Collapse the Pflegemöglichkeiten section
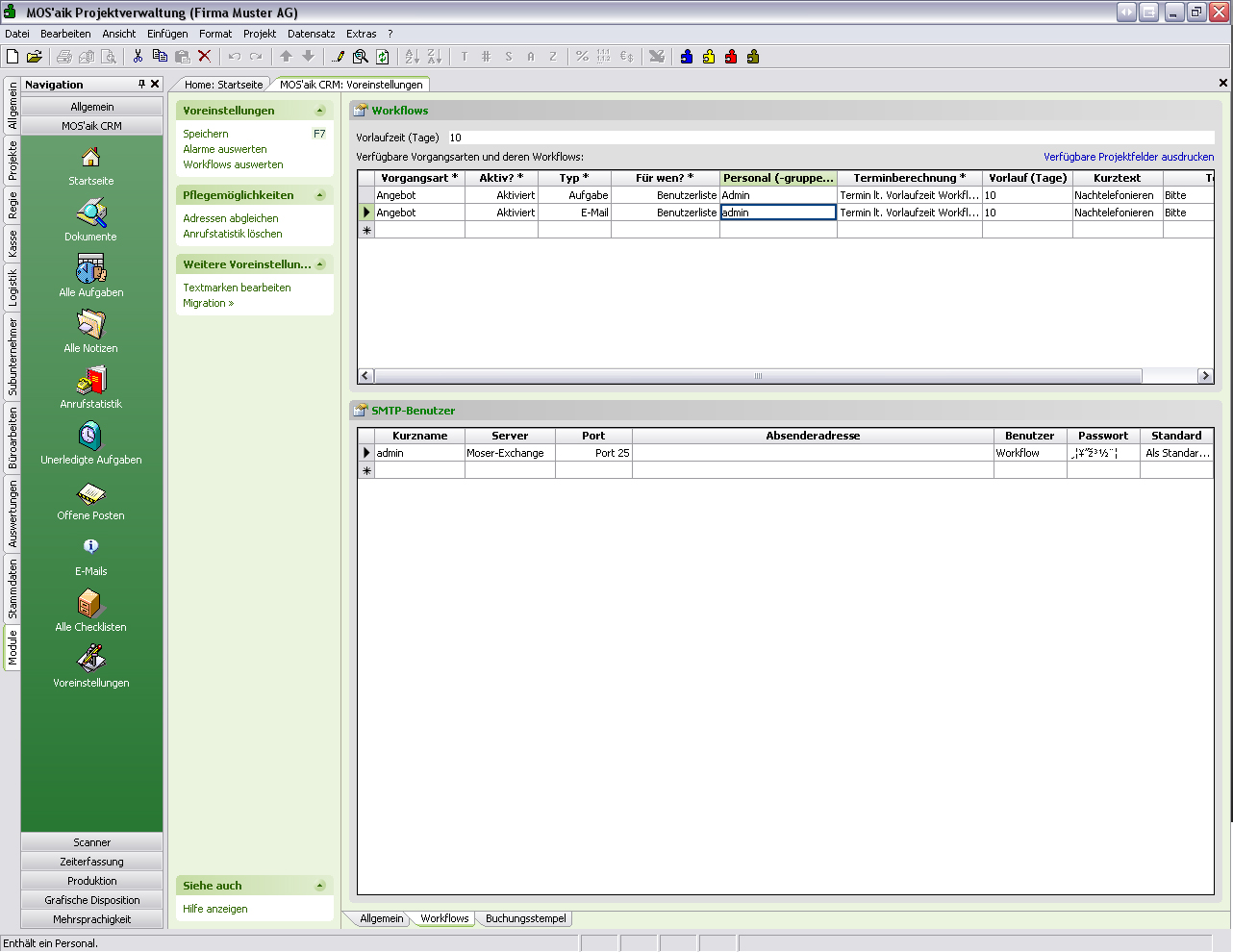 (320, 195)
